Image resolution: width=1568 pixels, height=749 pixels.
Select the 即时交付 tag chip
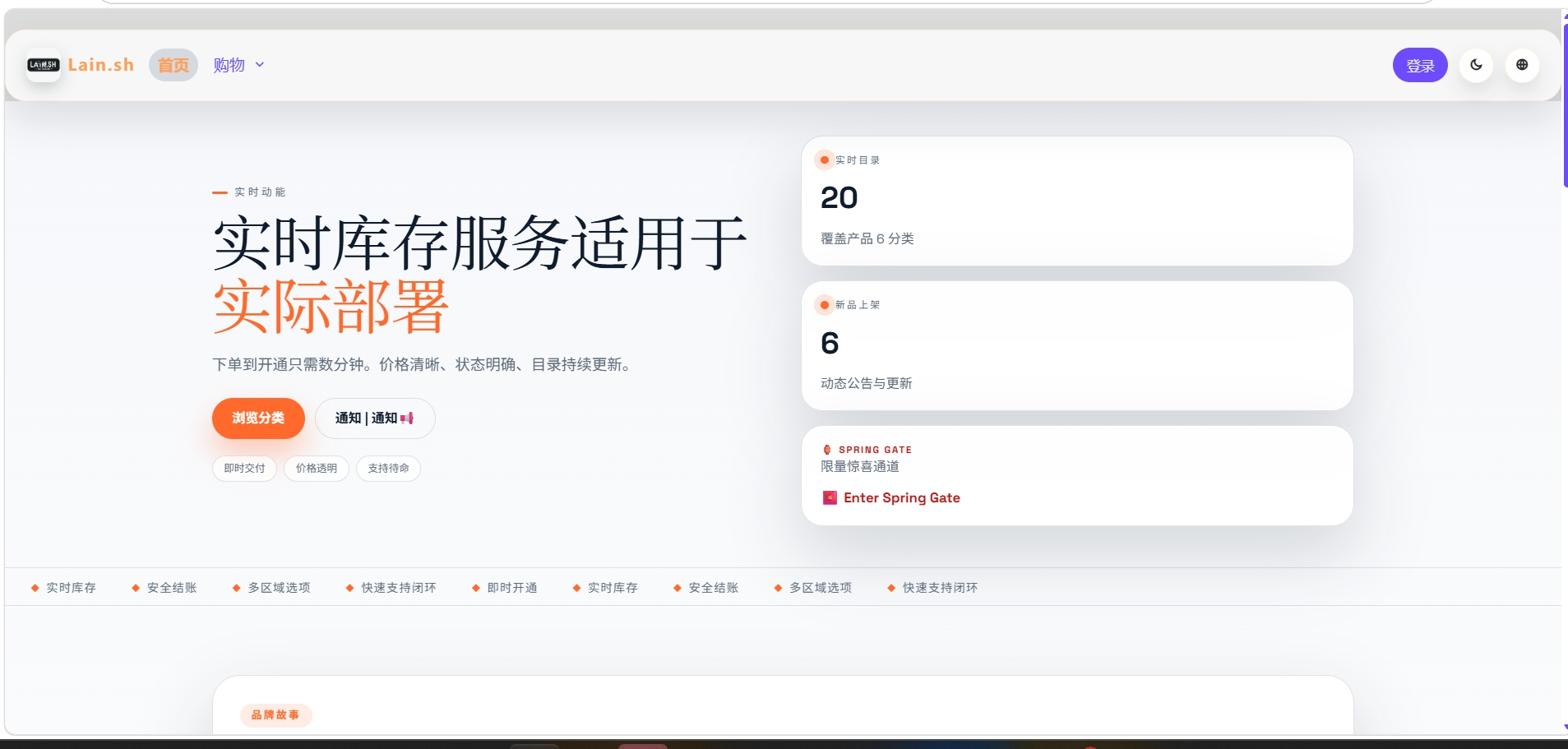coord(244,469)
